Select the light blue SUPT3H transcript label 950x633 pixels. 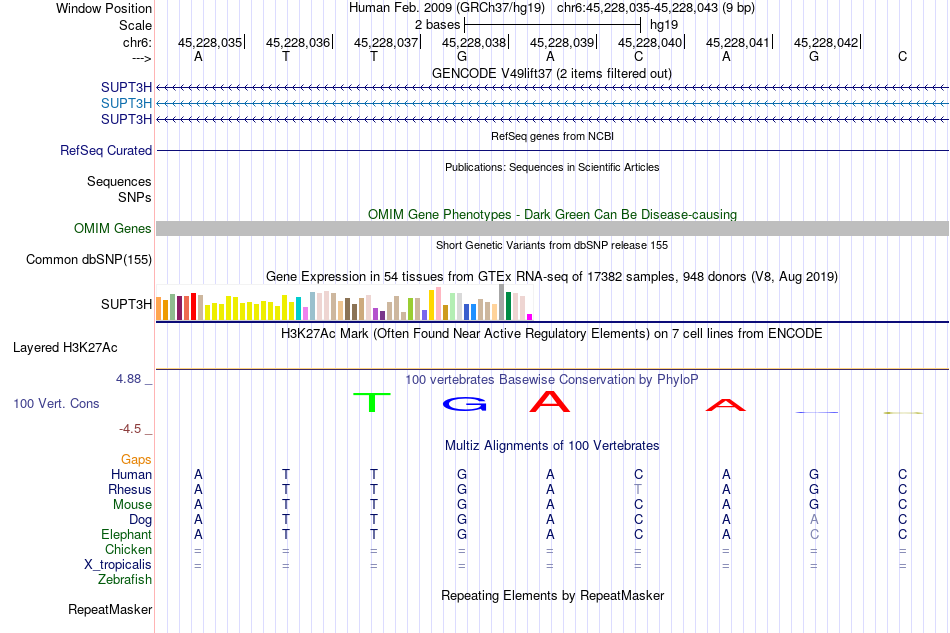126,103
